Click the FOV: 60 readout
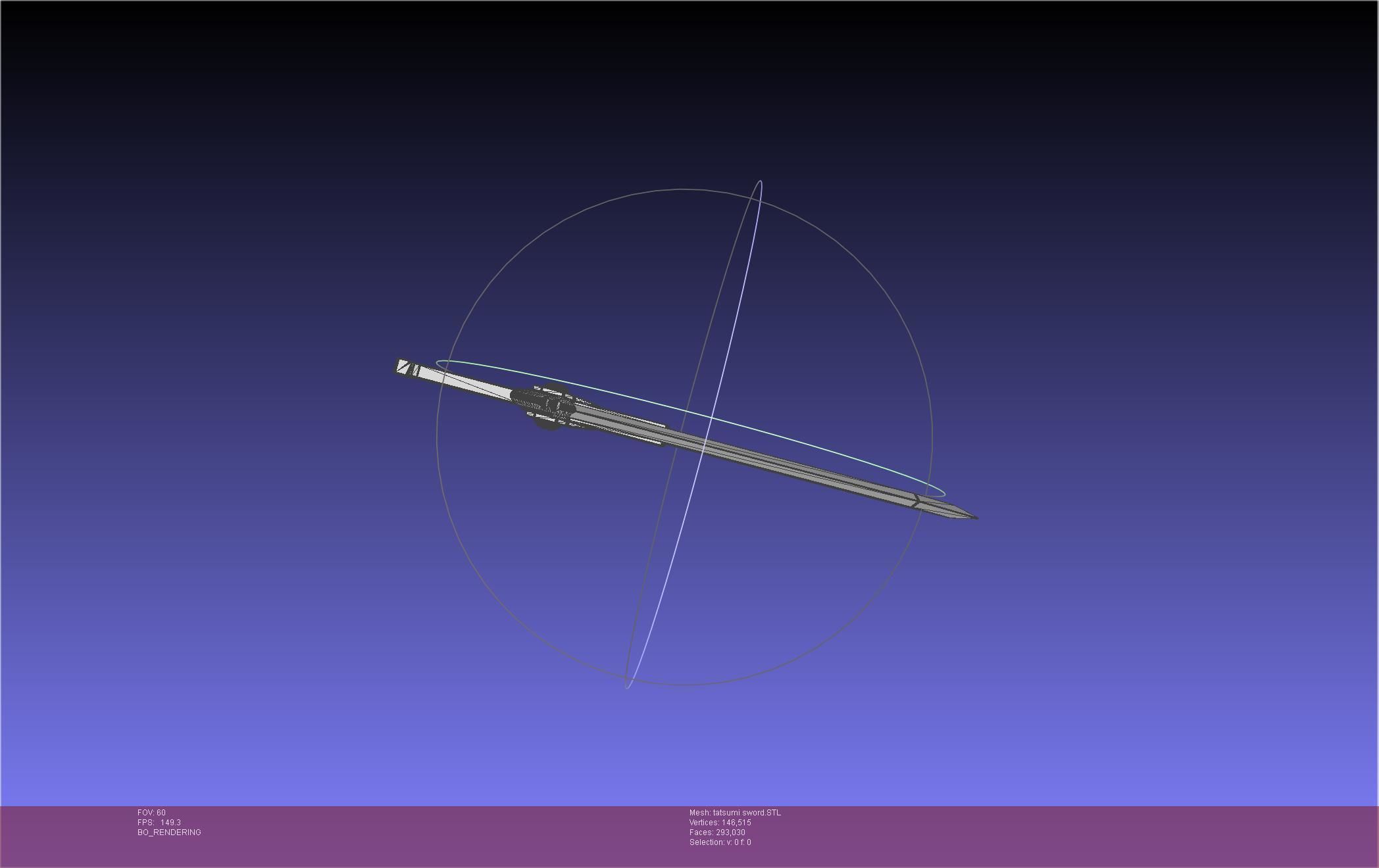 coord(151,813)
